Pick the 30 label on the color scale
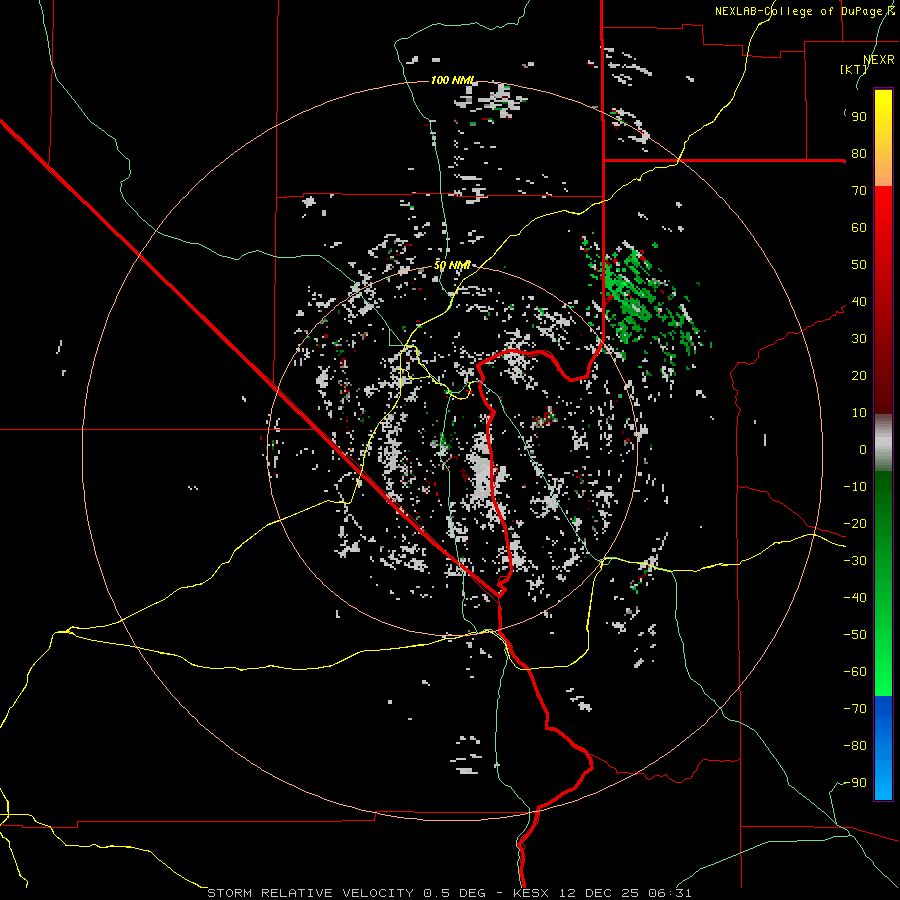900x900 pixels. 859,339
